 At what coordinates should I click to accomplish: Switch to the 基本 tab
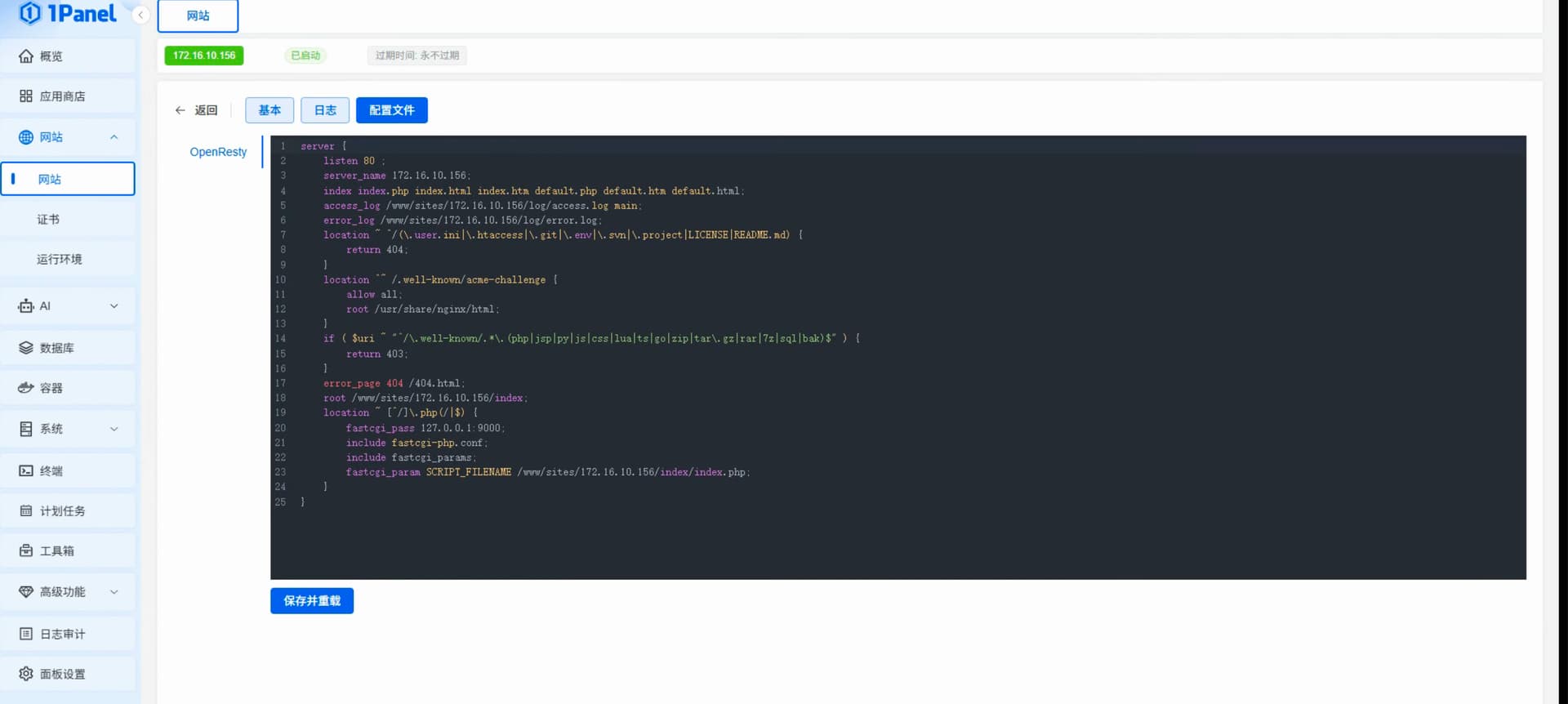[269, 110]
